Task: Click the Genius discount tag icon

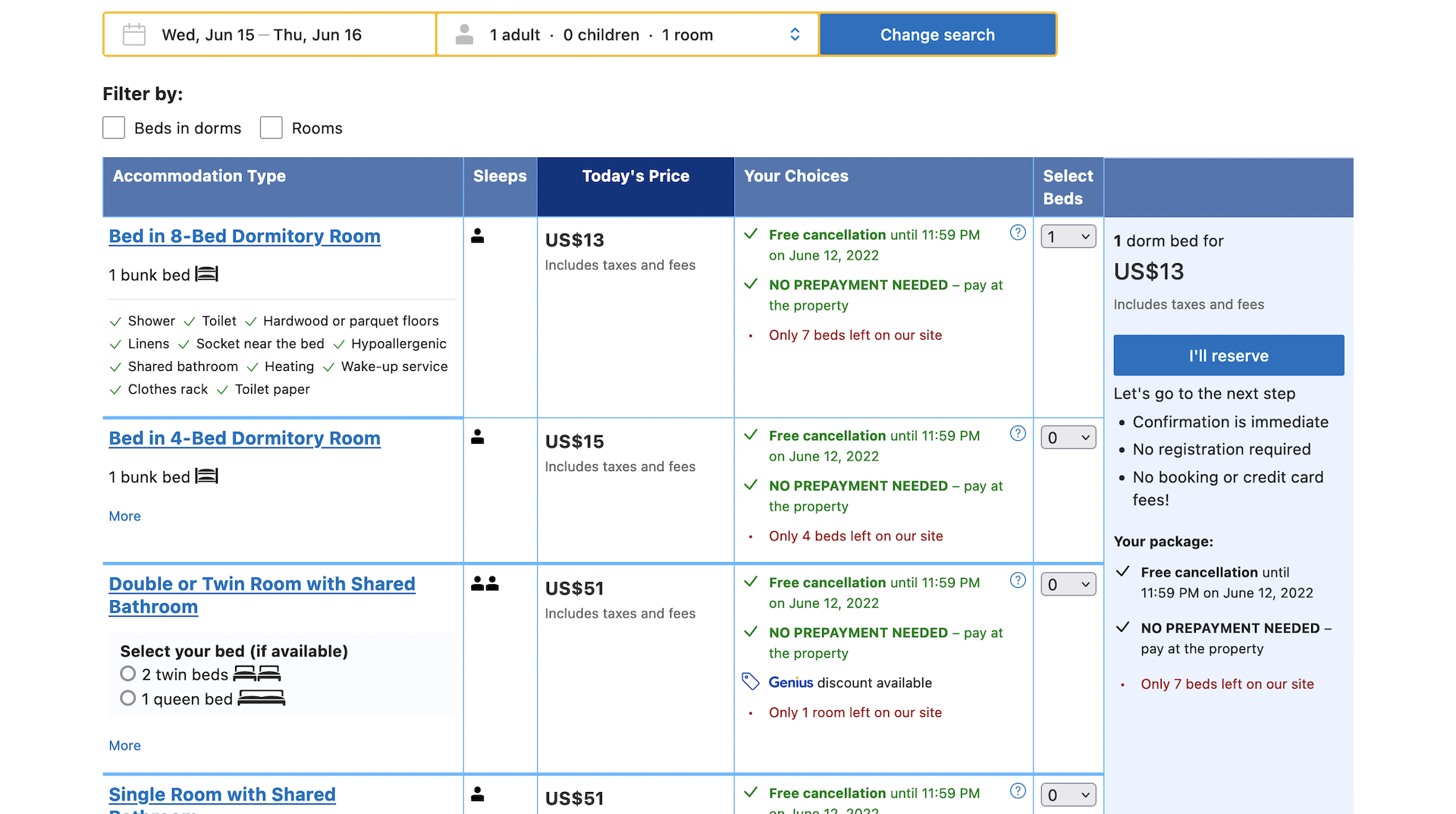Action: pyautogui.click(x=750, y=682)
